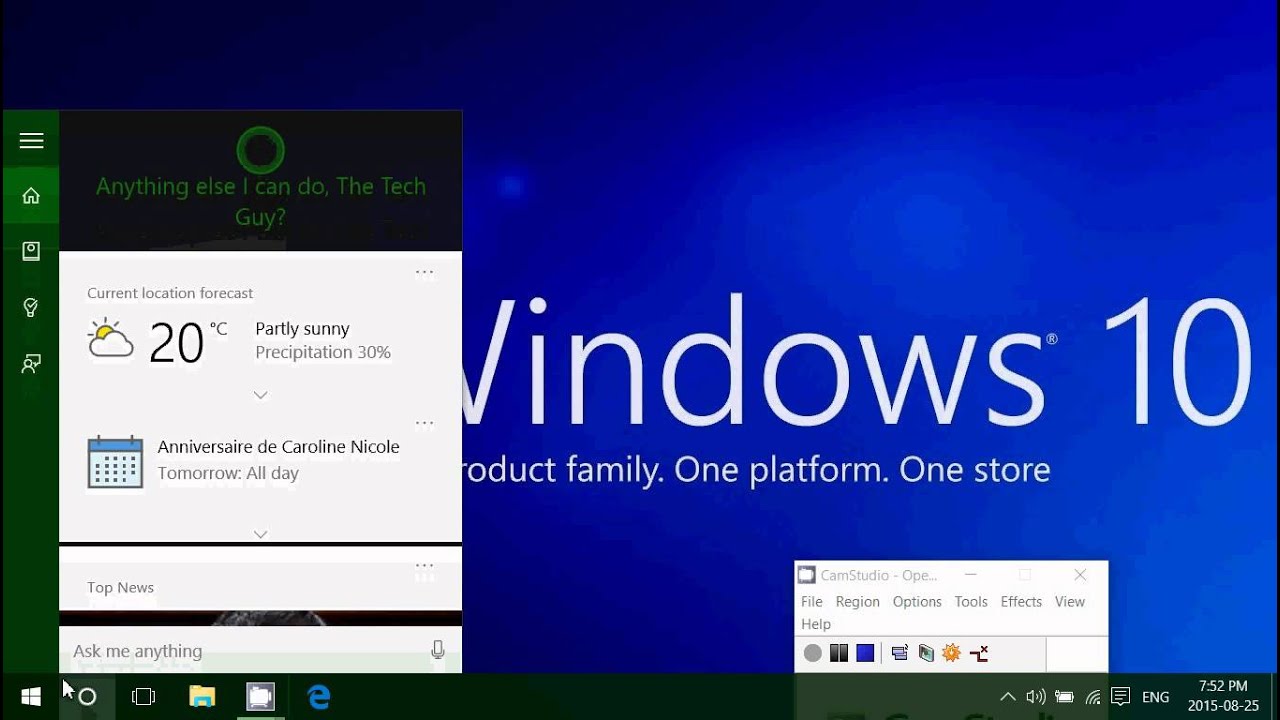
Task: Open Task View on the taskbar
Action: 144,696
